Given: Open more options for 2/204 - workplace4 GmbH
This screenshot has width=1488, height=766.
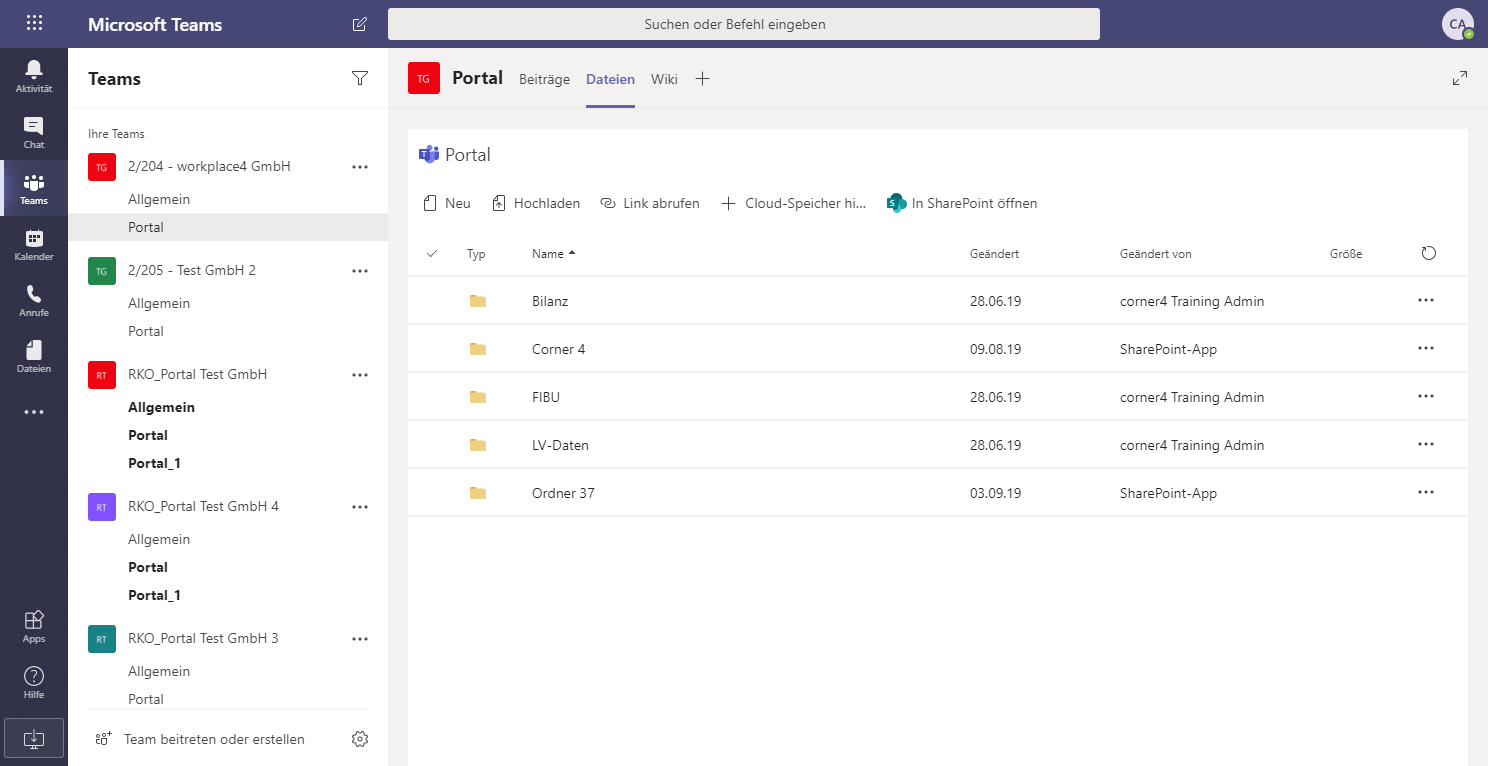Looking at the screenshot, I should click(360, 167).
